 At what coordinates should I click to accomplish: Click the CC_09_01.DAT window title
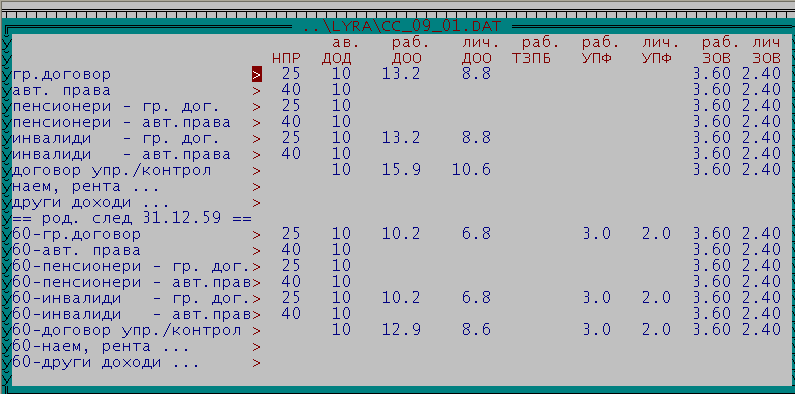click(x=402, y=26)
